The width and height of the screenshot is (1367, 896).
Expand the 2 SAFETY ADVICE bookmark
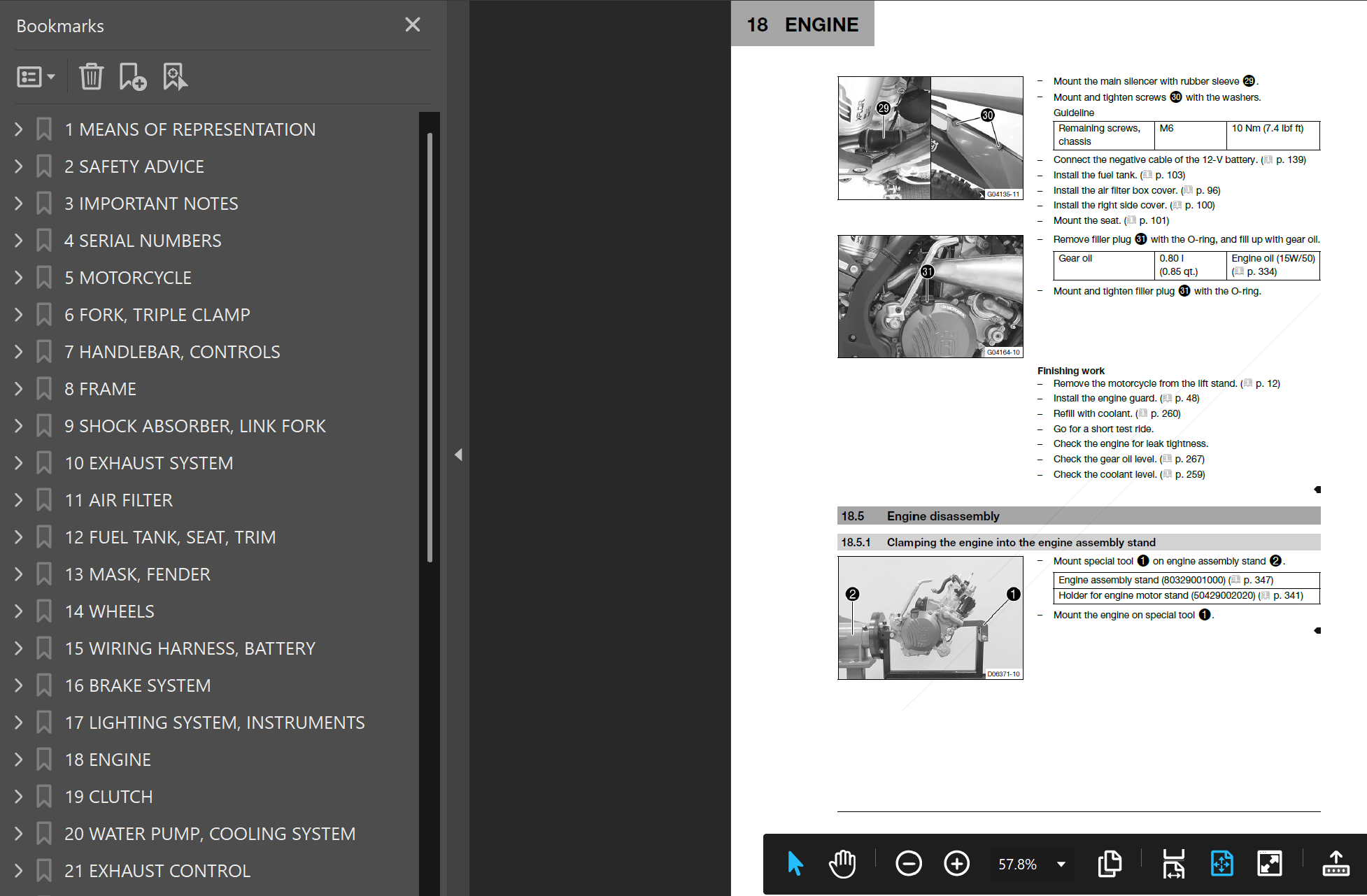19,166
